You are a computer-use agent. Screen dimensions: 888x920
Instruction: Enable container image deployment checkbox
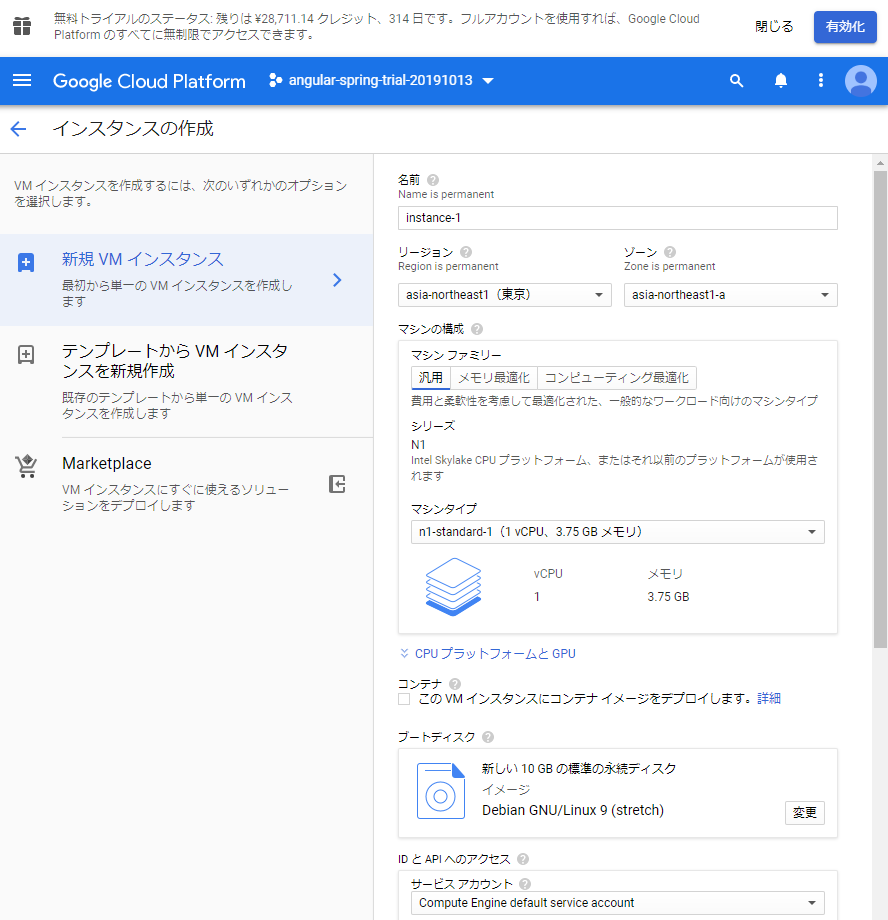[404, 699]
